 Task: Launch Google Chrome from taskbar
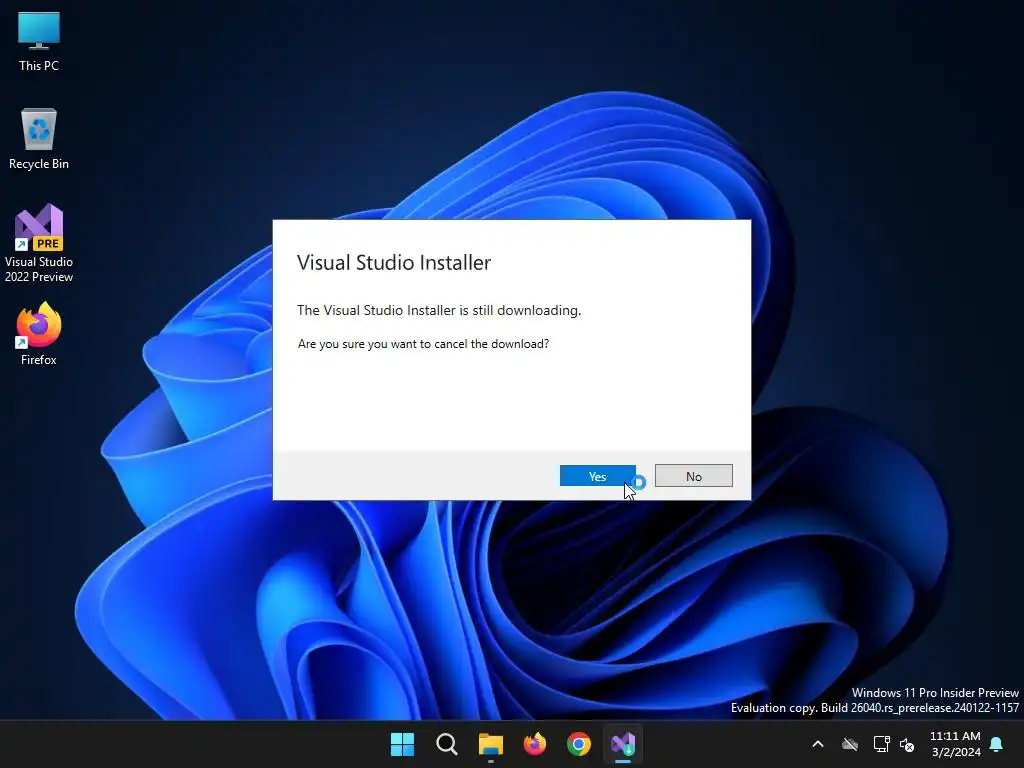coord(579,744)
